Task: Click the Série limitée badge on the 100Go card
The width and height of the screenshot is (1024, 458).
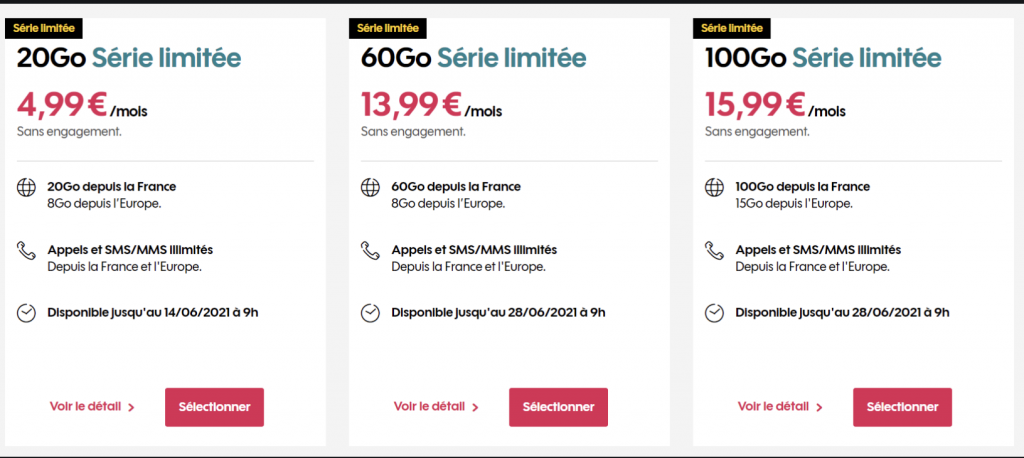Action: pyautogui.click(x=731, y=28)
